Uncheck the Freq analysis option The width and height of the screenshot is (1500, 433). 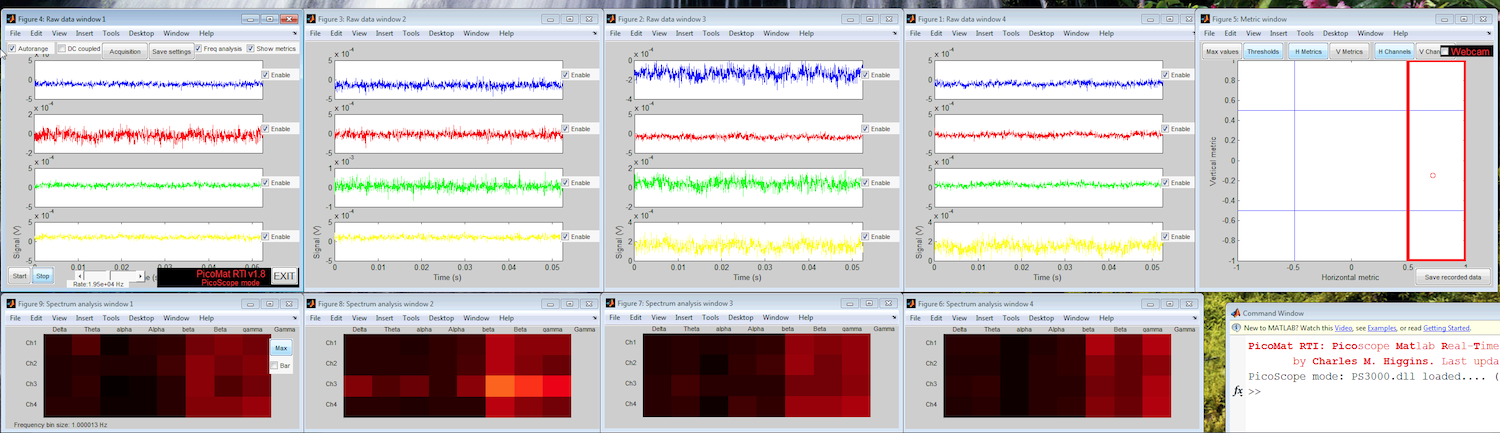pyautogui.click(x=199, y=48)
